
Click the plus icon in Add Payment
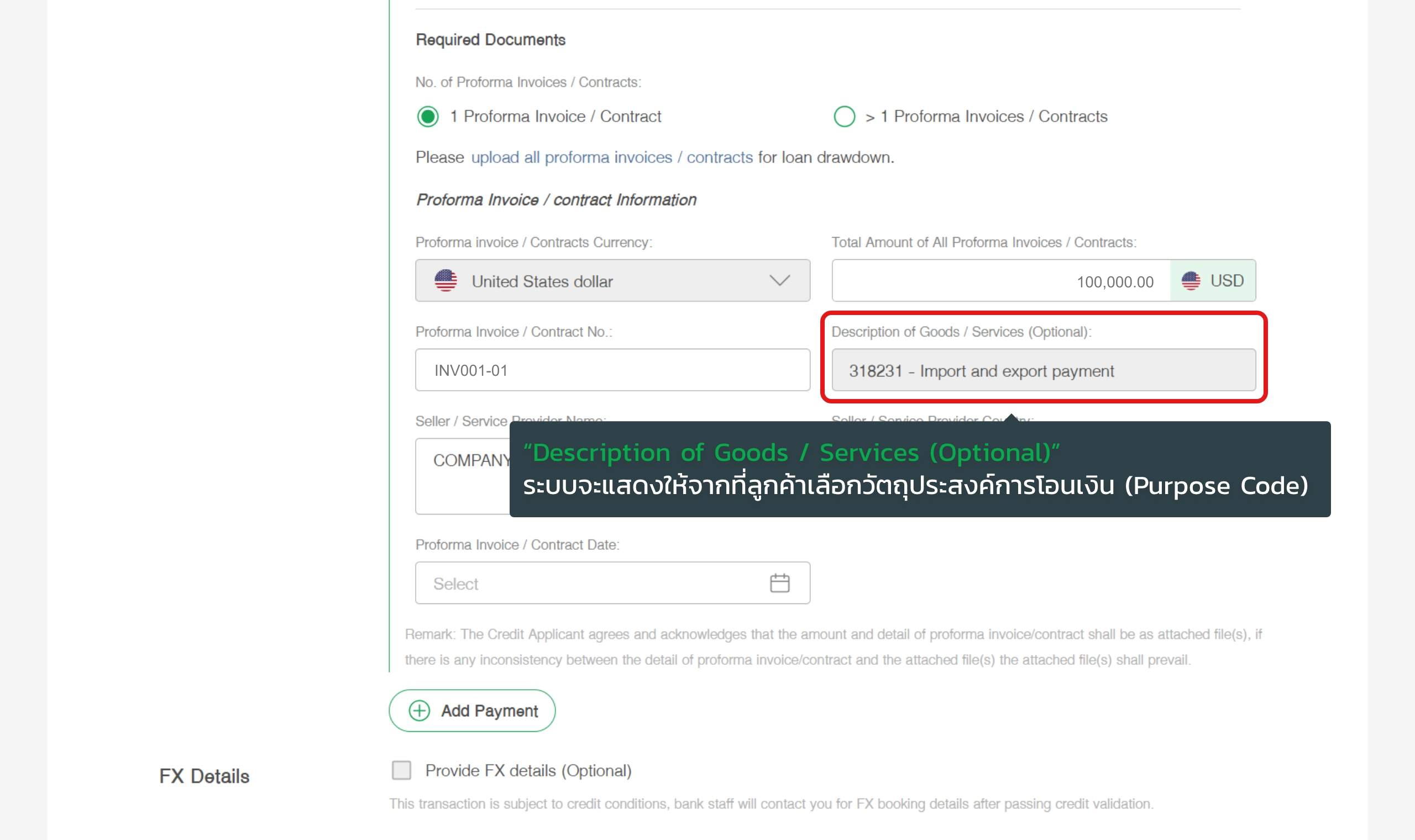pos(420,710)
